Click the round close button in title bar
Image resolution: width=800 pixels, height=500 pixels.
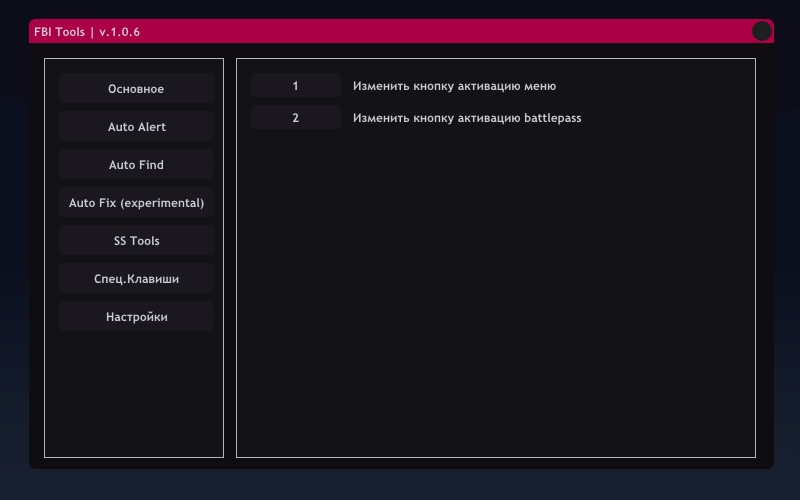click(x=762, y=31)
